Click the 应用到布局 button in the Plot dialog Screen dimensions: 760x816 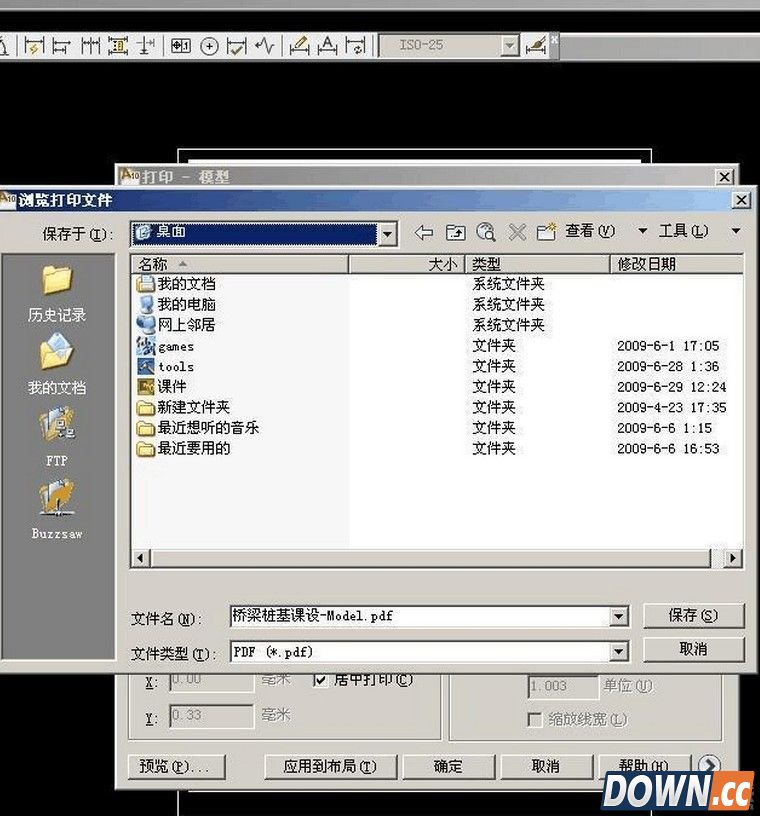point(330,767)
